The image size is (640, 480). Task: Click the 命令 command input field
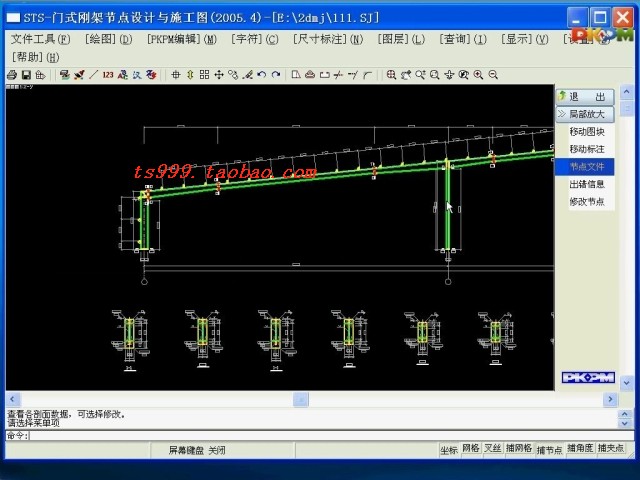click(331, 436)
